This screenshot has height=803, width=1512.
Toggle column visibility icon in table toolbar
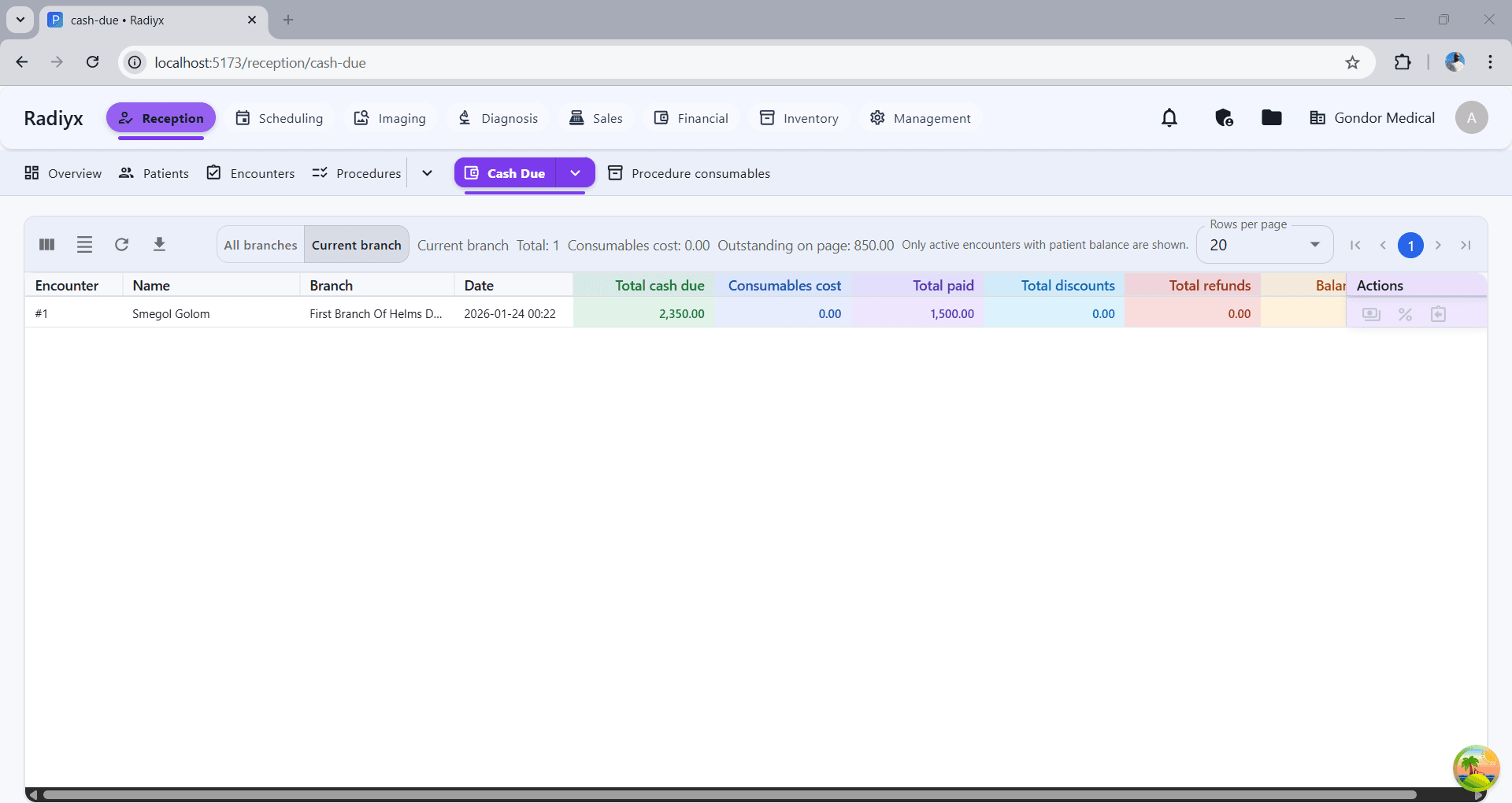(x=47, y=245)
